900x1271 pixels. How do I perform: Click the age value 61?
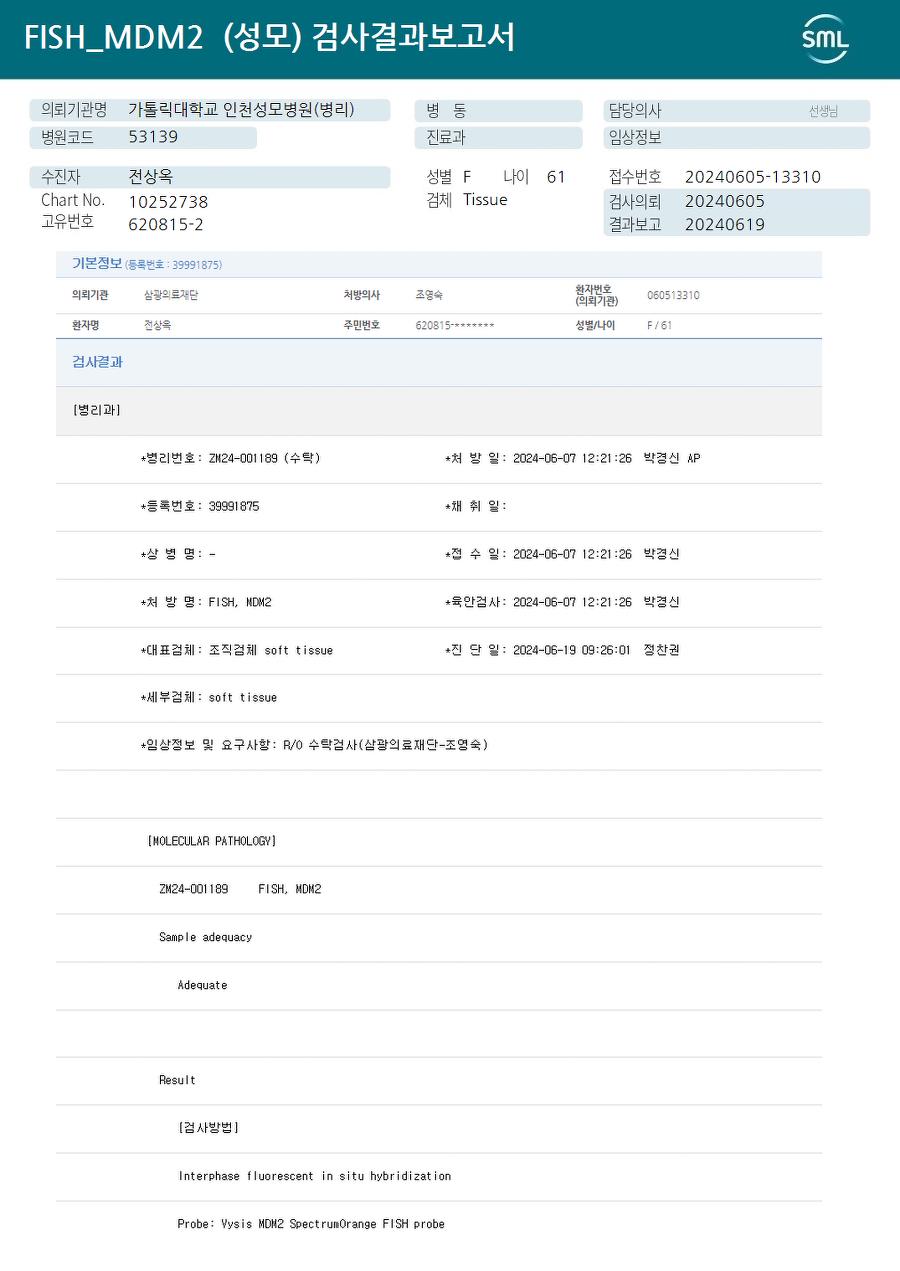point(556,177)
